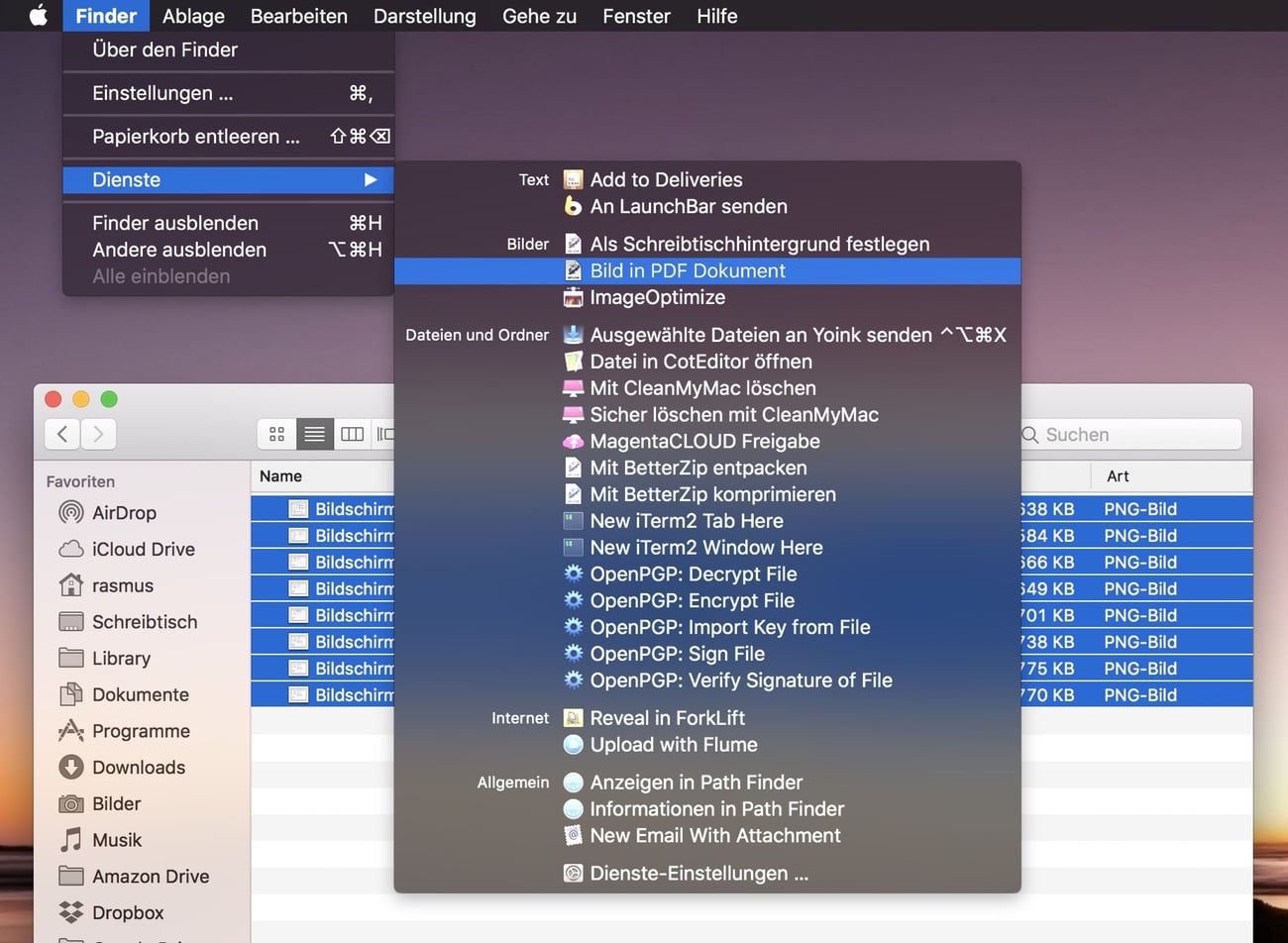Select OpenPGP: Import Key from File
Screen dimensions: 1288x943
(x=707, y=627)
